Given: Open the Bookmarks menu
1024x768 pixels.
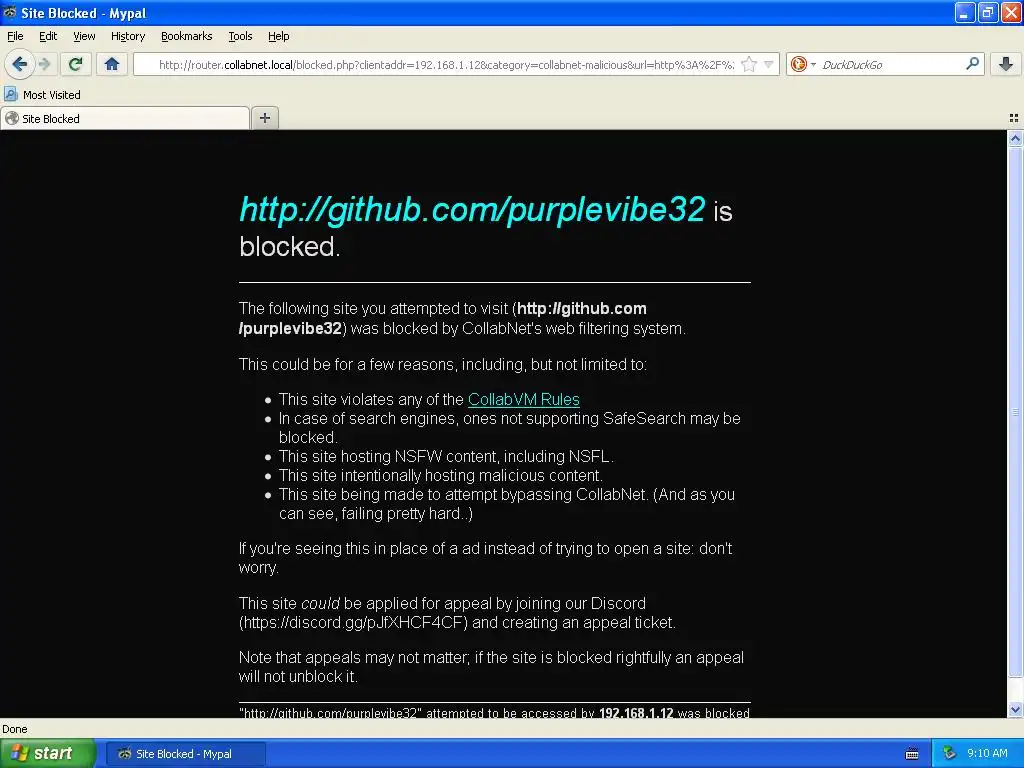Looking at the screenshot, I should point(186,36).
